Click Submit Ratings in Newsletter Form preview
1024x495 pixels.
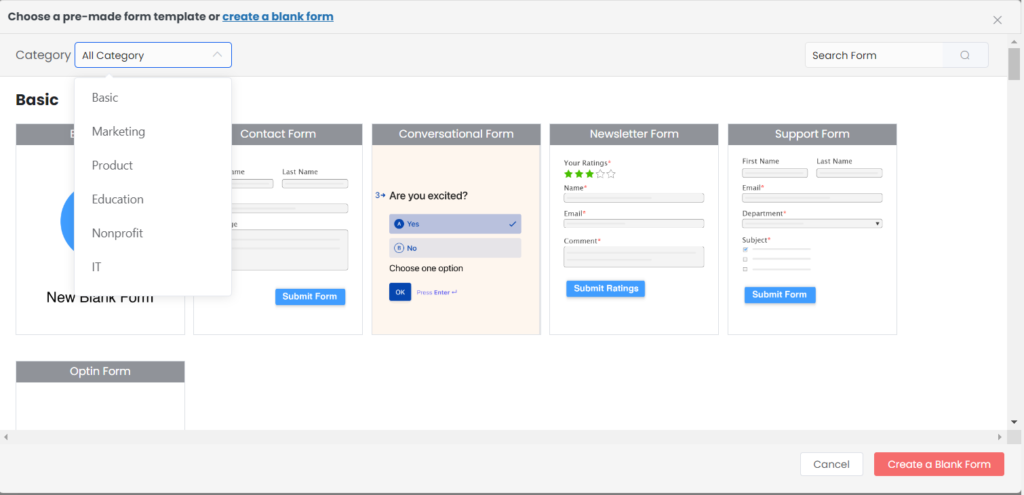605,289
